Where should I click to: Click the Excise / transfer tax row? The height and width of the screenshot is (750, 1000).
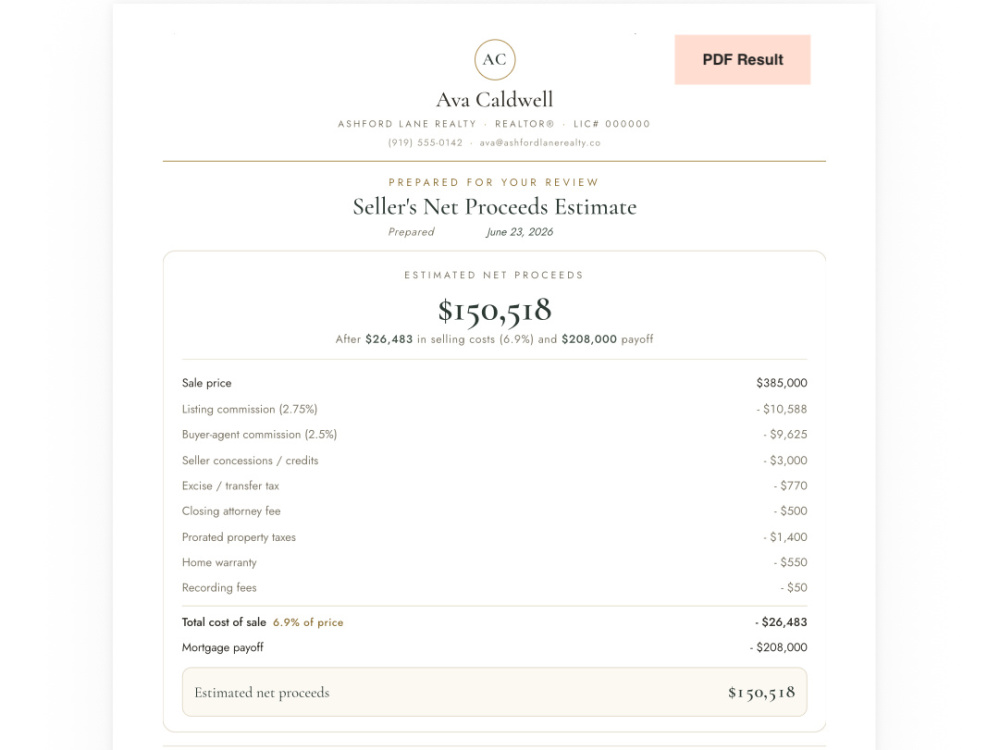494,486
